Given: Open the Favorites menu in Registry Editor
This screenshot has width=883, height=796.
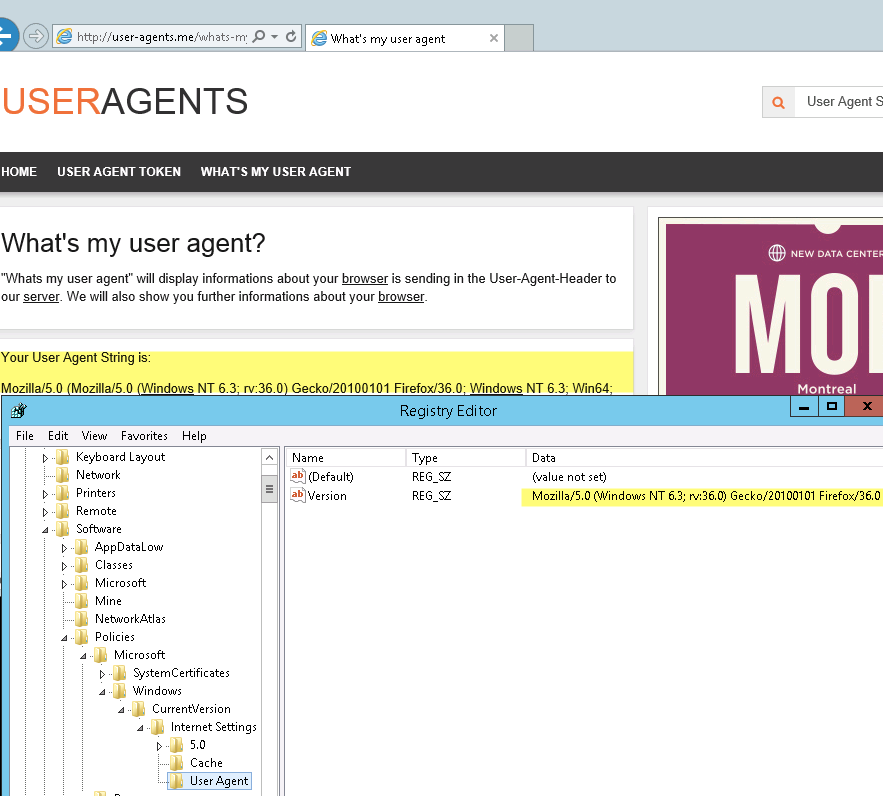Looking at the screenshot, I should click(144, 436).
